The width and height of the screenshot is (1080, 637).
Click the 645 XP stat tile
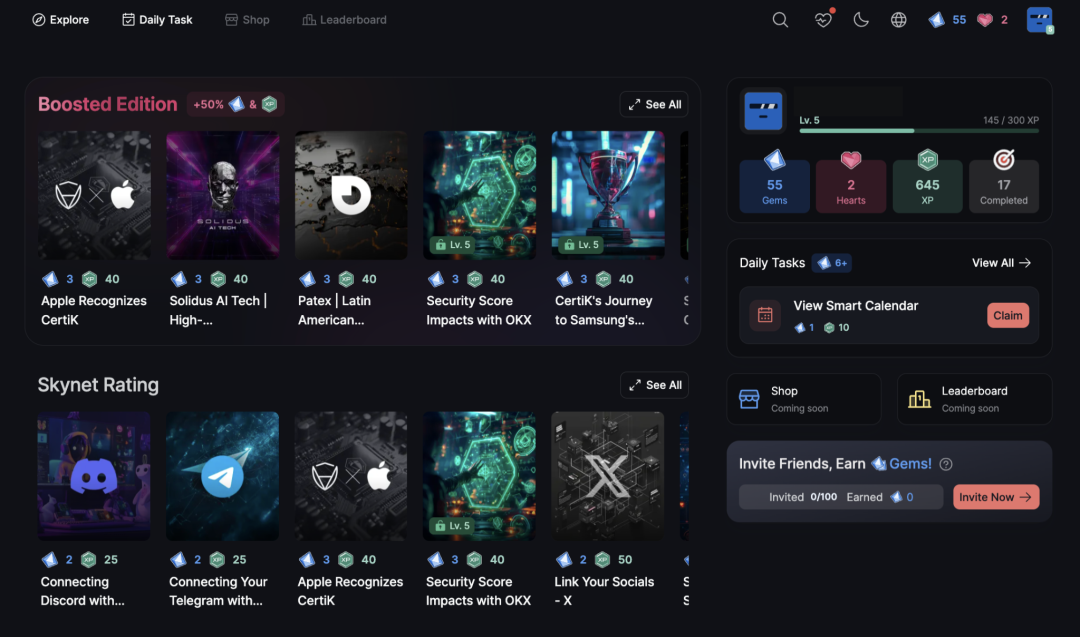point(927,185)
